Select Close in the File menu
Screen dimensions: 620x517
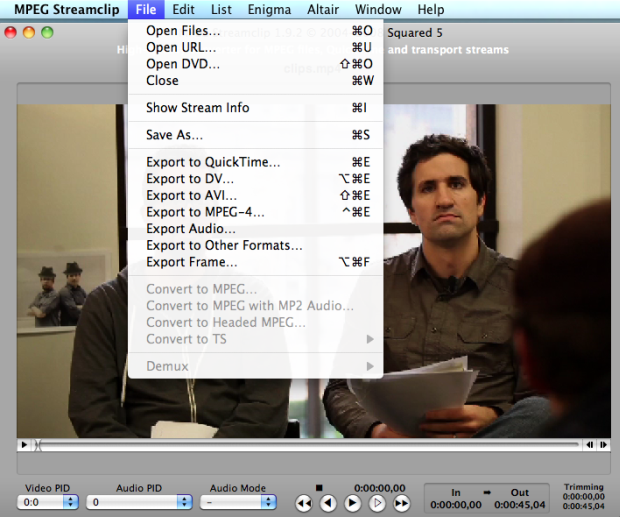click(x=255, y=81)
